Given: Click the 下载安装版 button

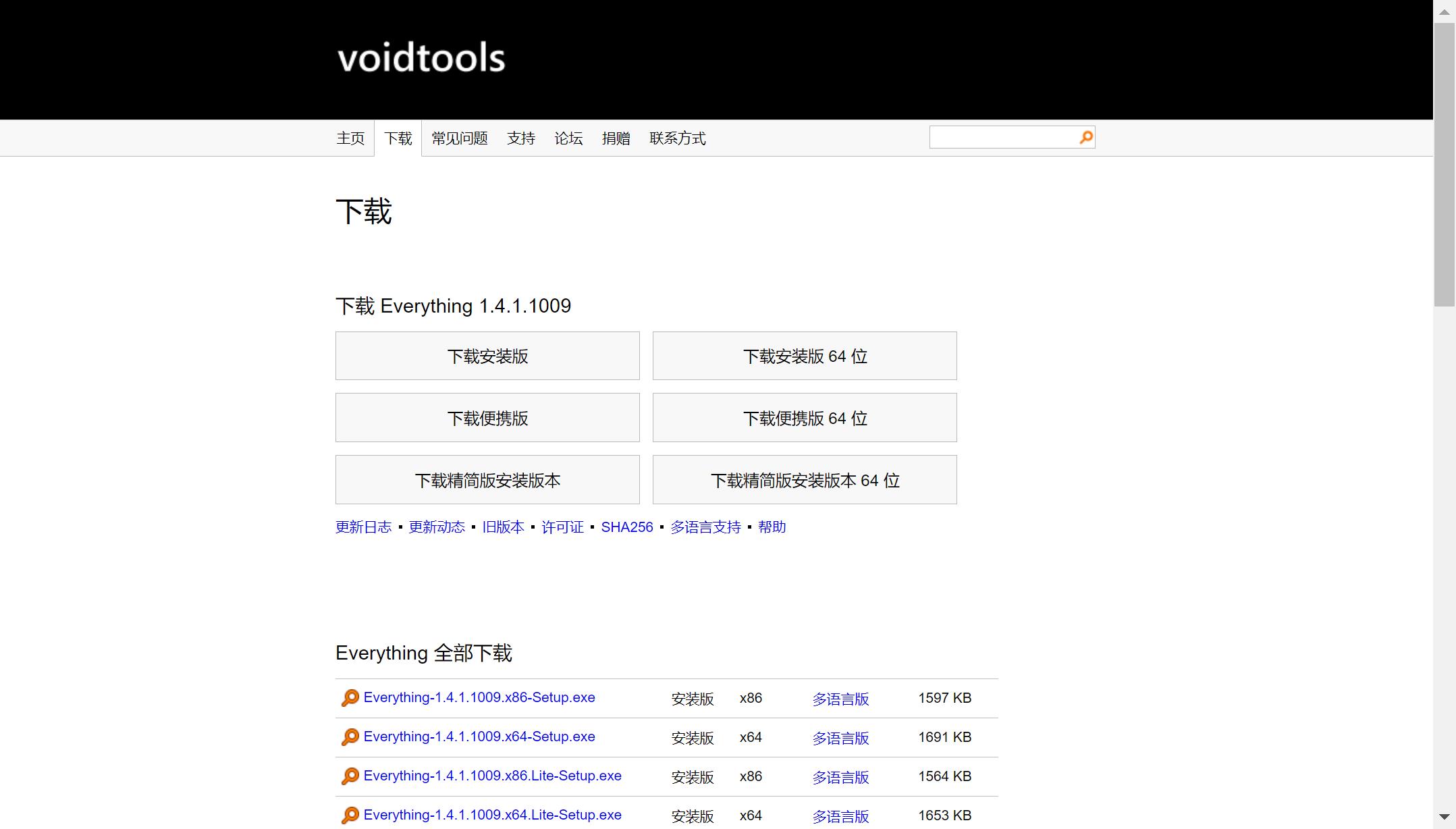Looking at the screenshot, I should [x=487, y=356].
